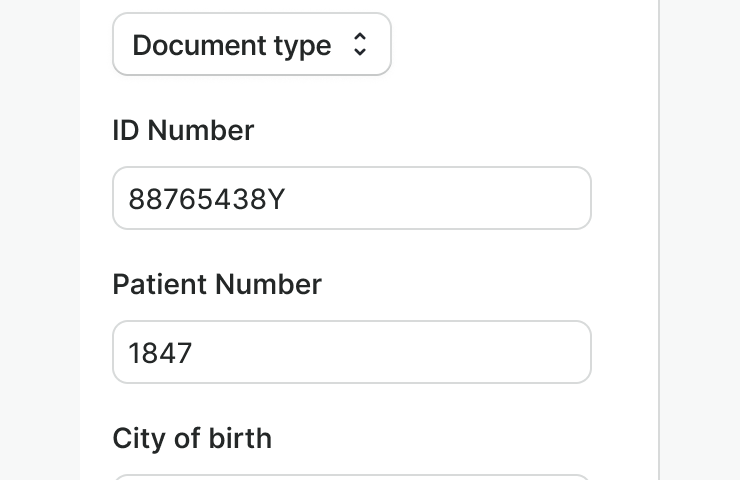This screenshot has width=740, height=480.
Task: Click the letter Y ending the ID number
Action: 277,199
